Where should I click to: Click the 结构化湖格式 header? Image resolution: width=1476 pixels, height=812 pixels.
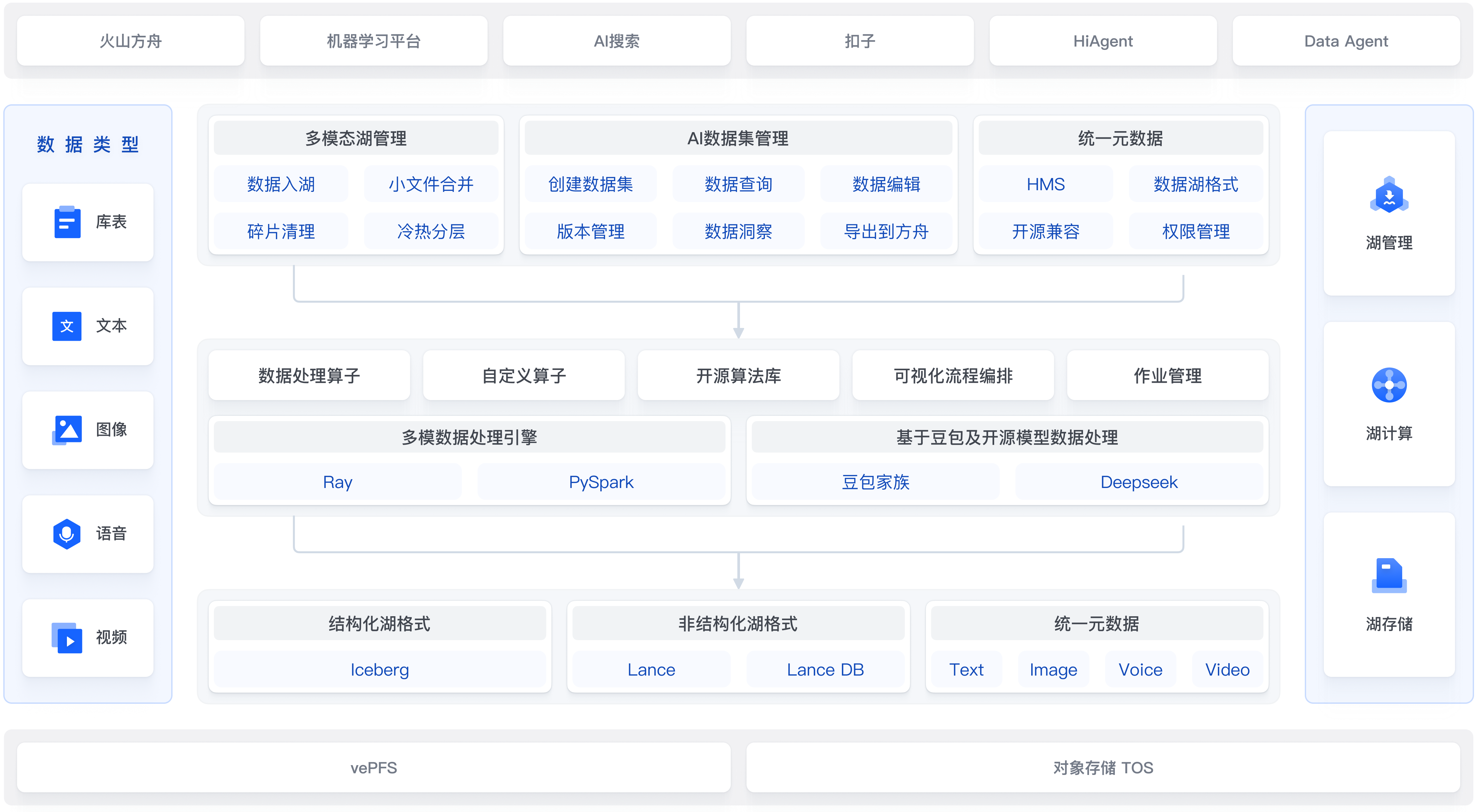pos(380,623)
